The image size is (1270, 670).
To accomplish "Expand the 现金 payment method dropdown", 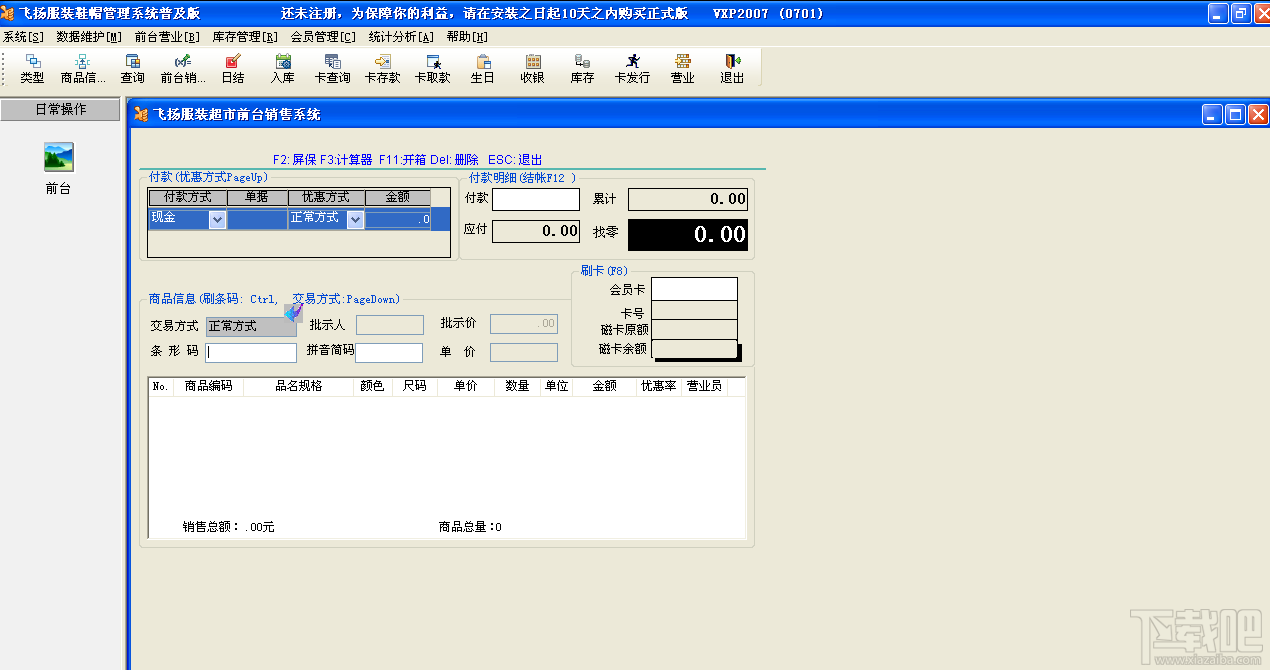I will tap(217, 220).
